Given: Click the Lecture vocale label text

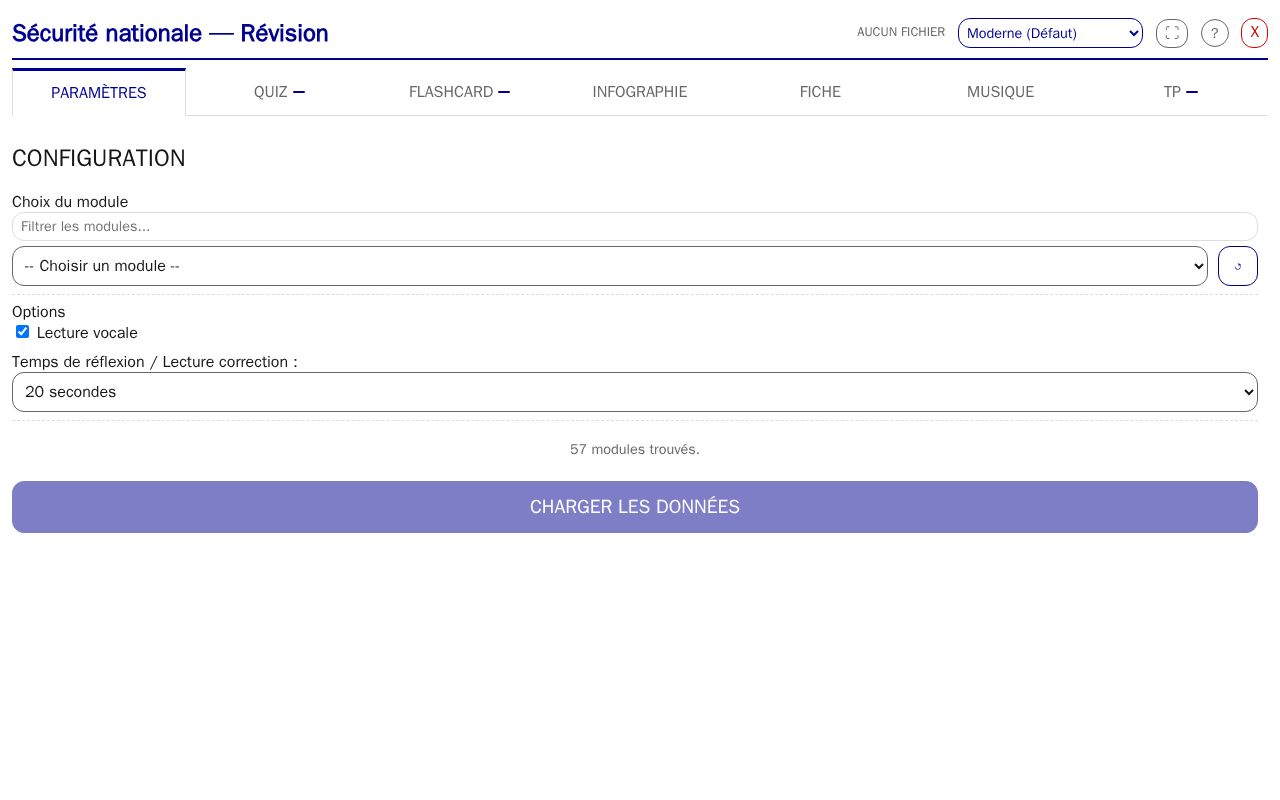Looking at the screenshot, I should coord(87,333).
